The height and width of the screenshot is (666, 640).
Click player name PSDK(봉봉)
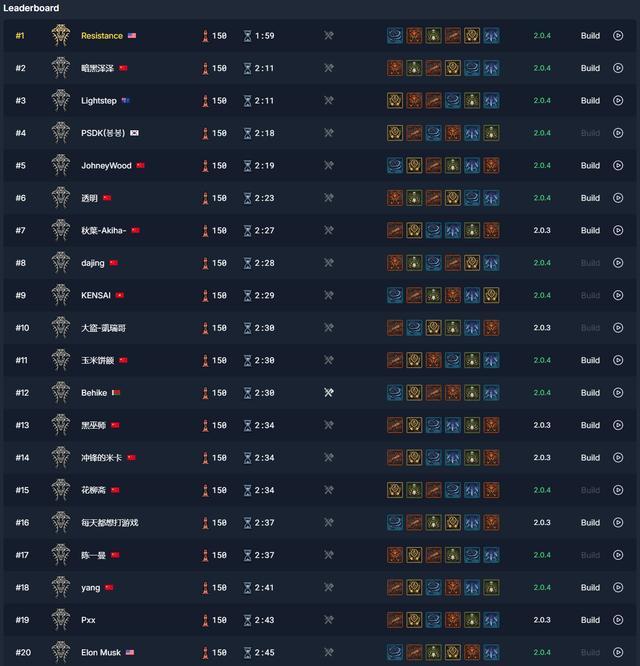point(103,133)
